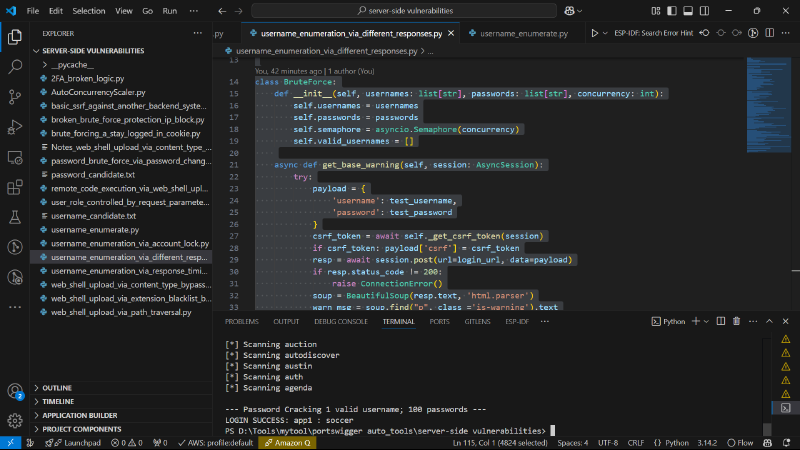
Task: Open the Explorer view in activity bar
Action: point(15,37)
